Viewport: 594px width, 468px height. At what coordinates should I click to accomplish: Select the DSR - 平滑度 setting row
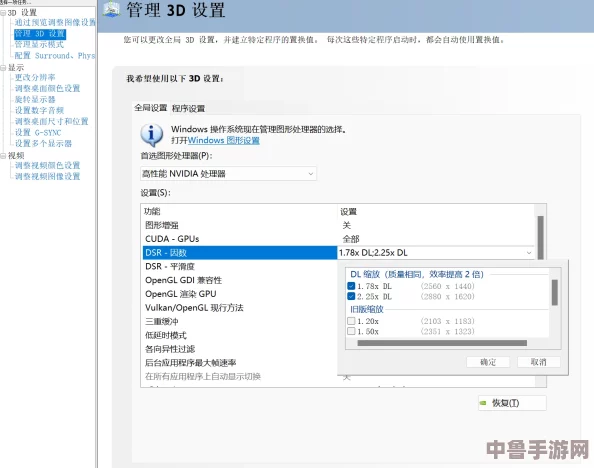(240, 266)
